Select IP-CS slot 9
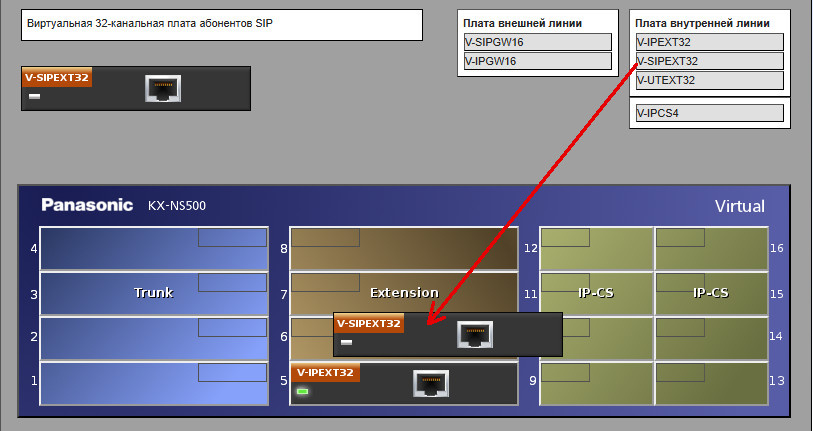The width and height of the screenshot is (813, 431). coord(596,383)
